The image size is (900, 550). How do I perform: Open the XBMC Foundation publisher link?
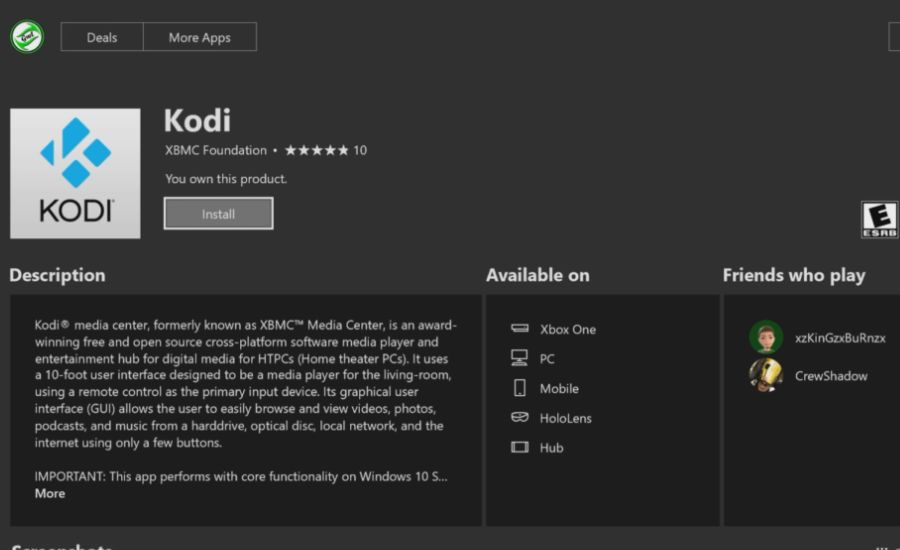[216, 150]
